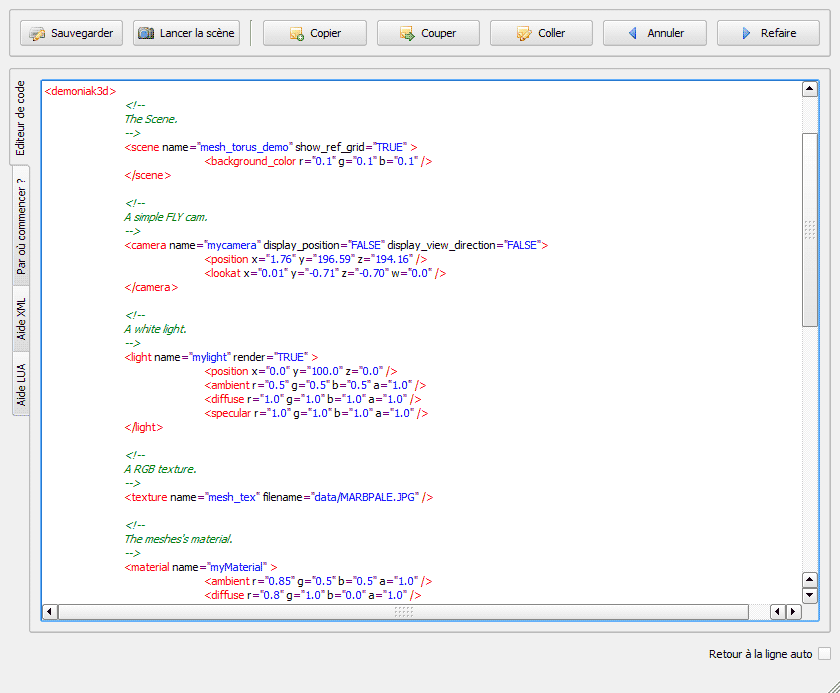Viewport: 840px width, 693px height.
Task: Click the data/MARBPALE.JPG filename value
Action: coord(364,497)
